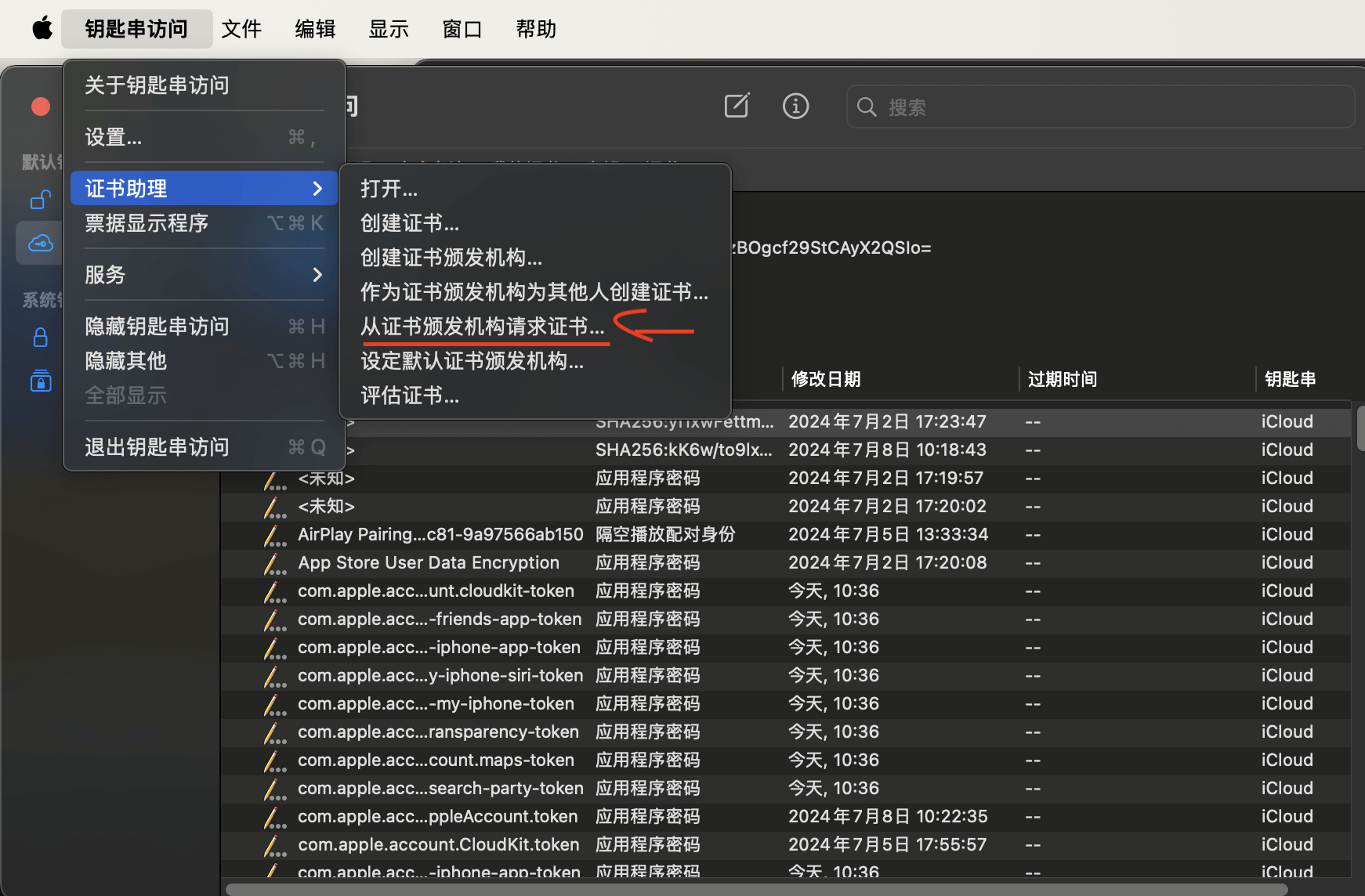
Task: Select the System Roots keychain icon
Action: click(x=41, y=381)
